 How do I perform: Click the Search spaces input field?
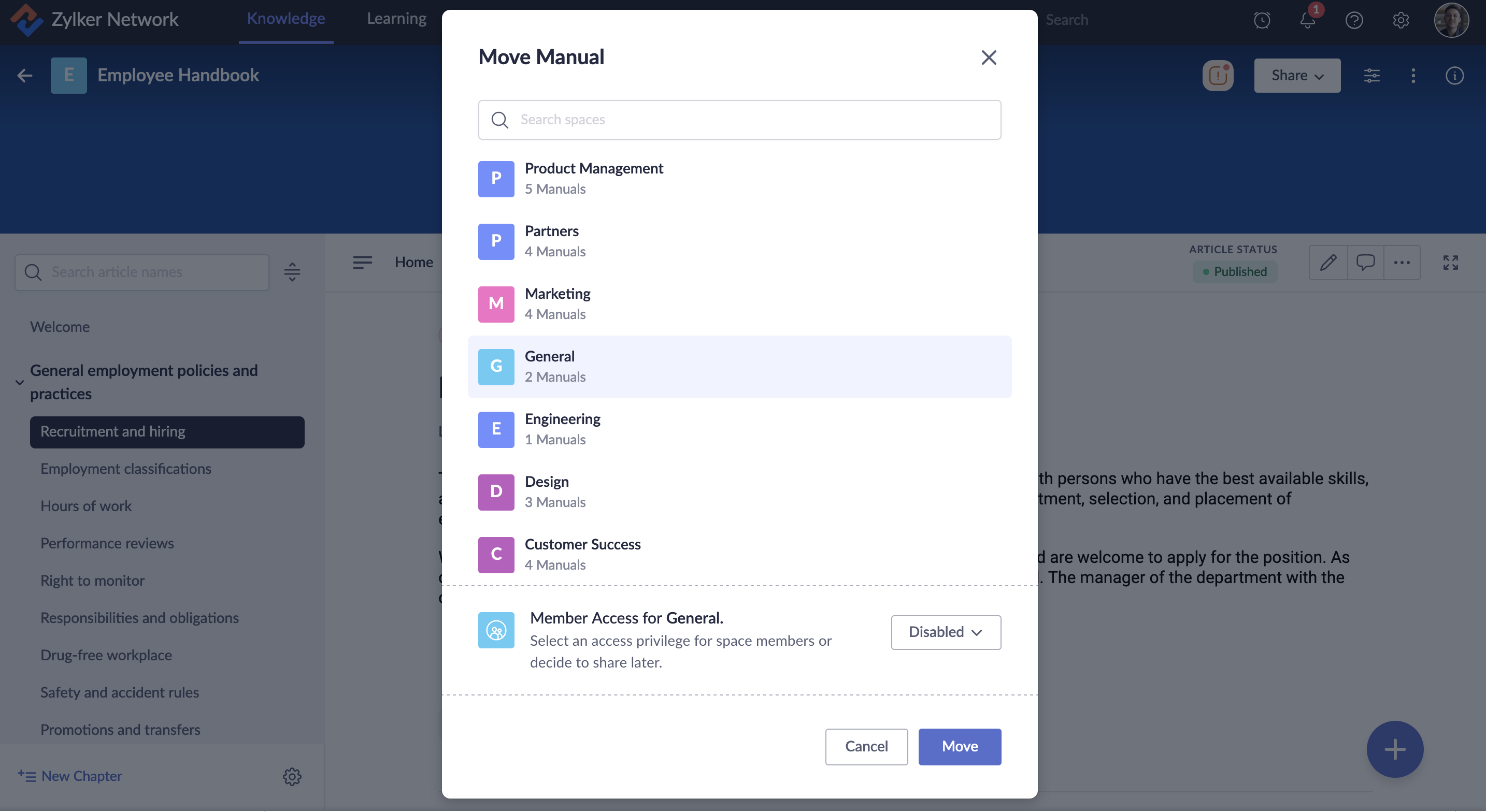point(739,120)
